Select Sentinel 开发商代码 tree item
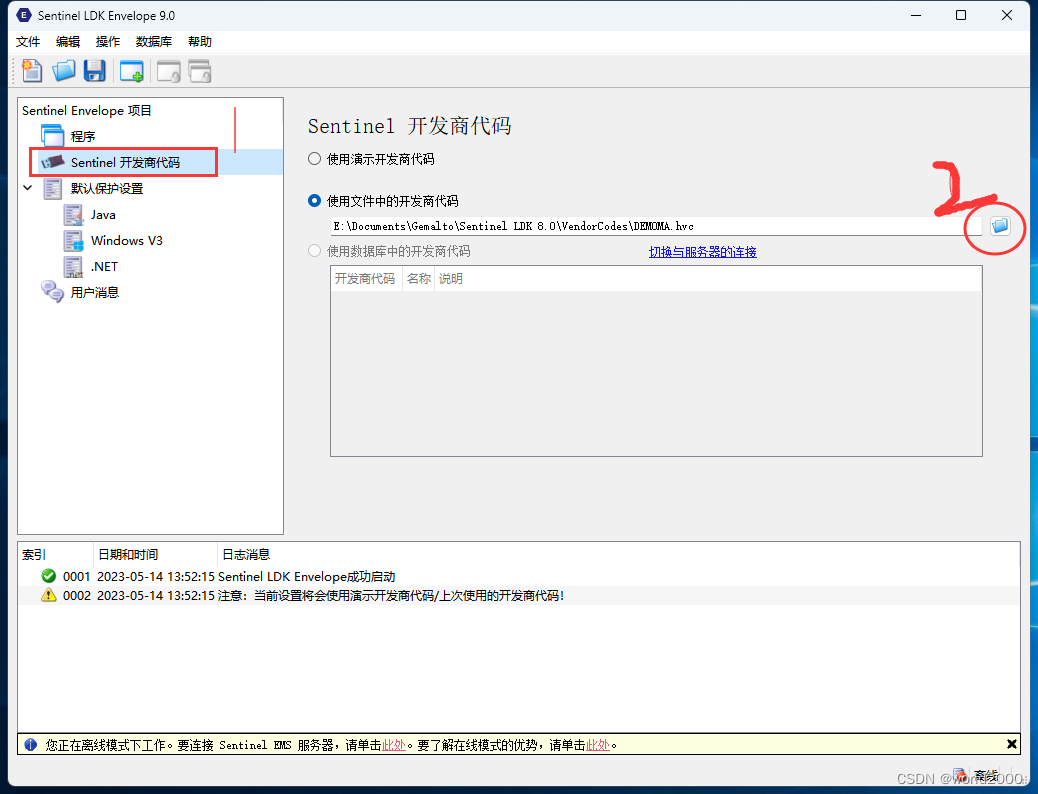Screen dimensions: 1038x794 tap(125, 162)
